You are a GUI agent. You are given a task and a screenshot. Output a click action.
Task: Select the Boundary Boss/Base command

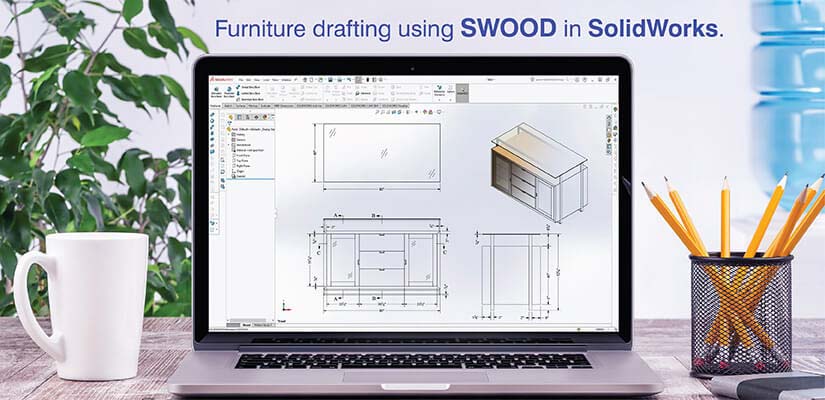point(251,99)
